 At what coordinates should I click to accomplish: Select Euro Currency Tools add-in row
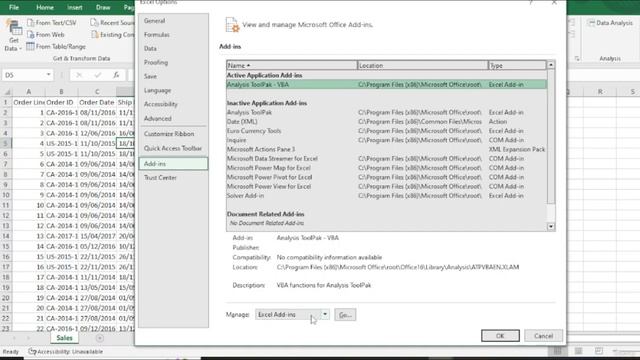[386, 131]
